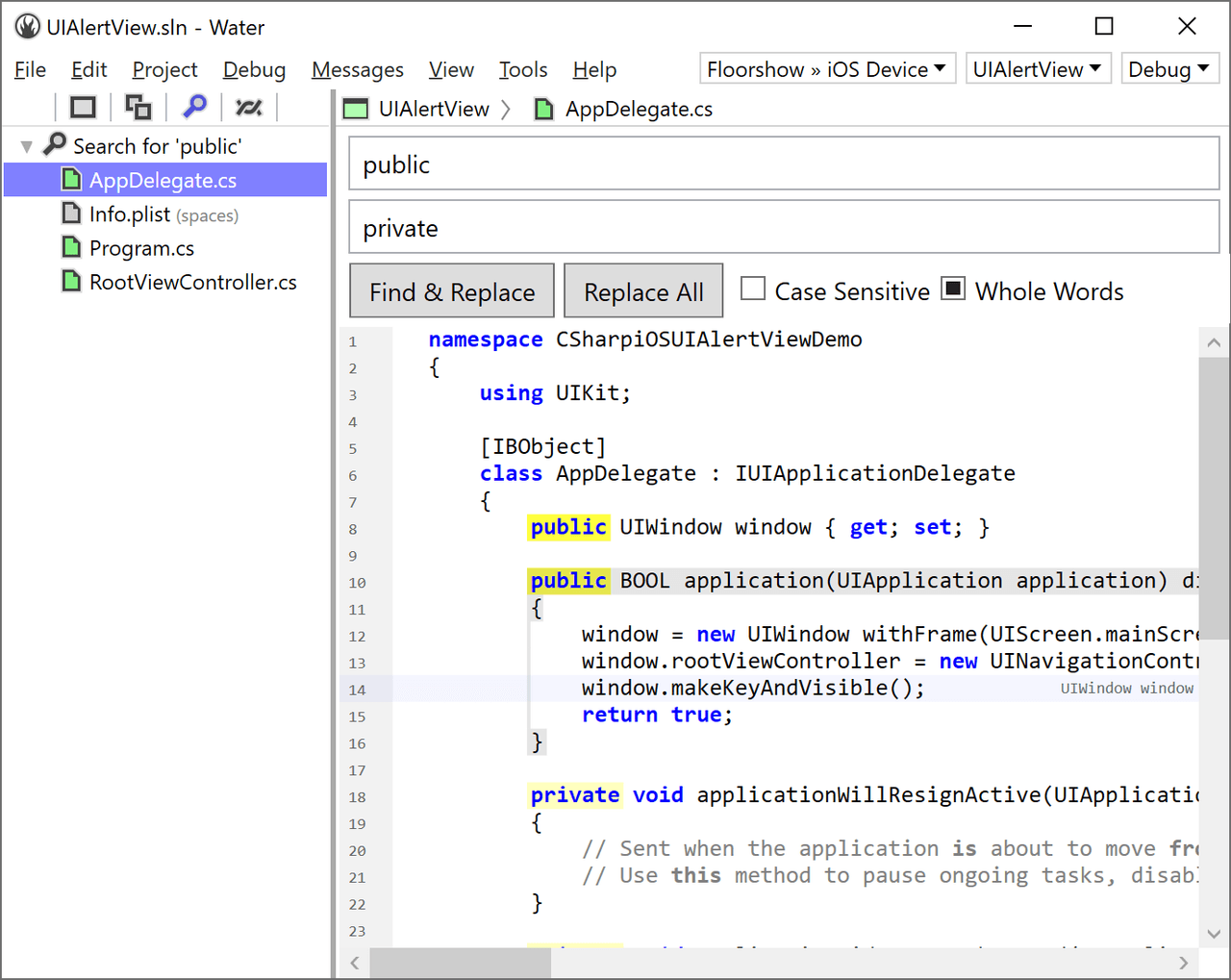Viewport: 1231px width, 980px height.
Task: Click the 'set' keyword on line 8
Action: [x=933, y=527]
